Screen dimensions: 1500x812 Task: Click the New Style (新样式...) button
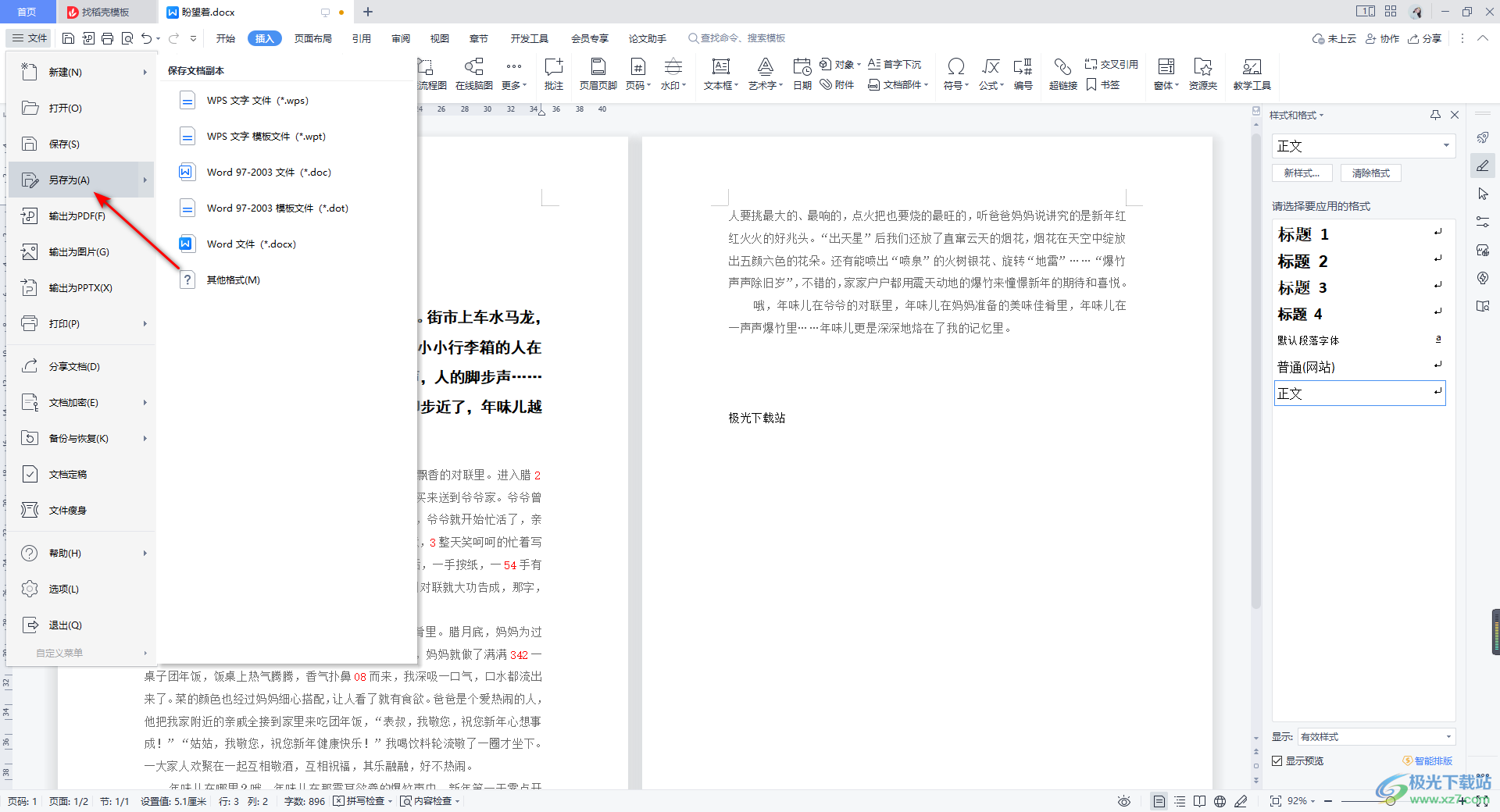pos(1302,173)
